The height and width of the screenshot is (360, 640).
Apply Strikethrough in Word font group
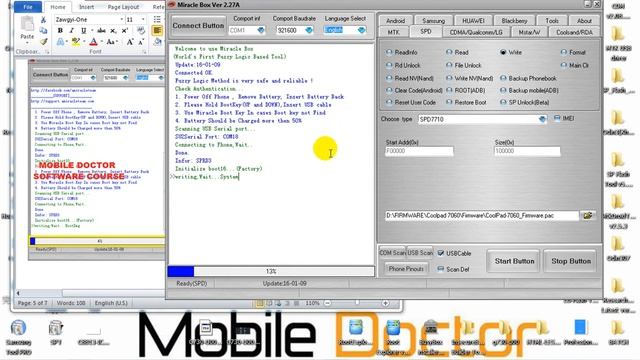click(102, 31)
